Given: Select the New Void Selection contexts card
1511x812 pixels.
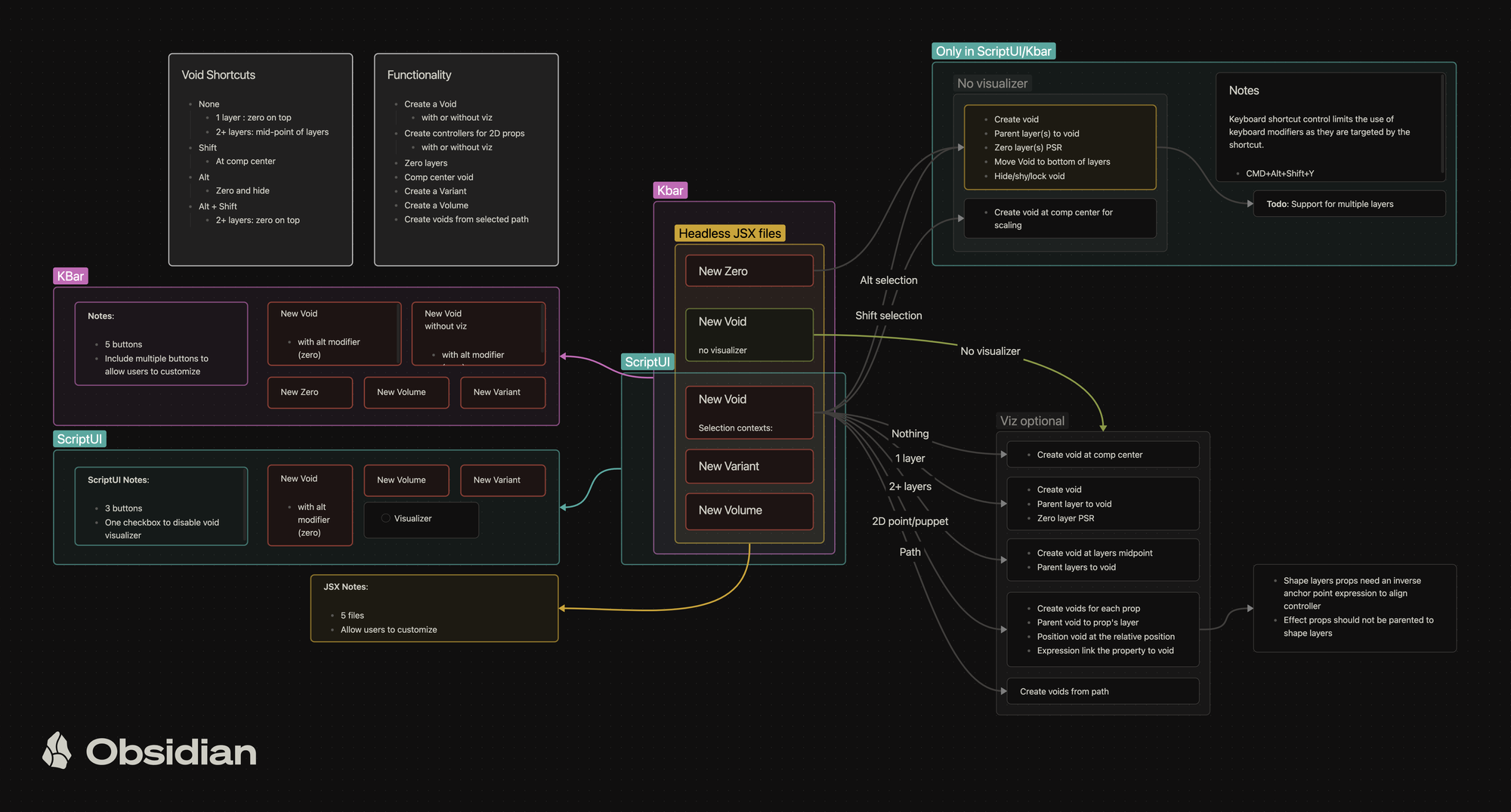Looking at the screenshot, I should pos(749,412).
